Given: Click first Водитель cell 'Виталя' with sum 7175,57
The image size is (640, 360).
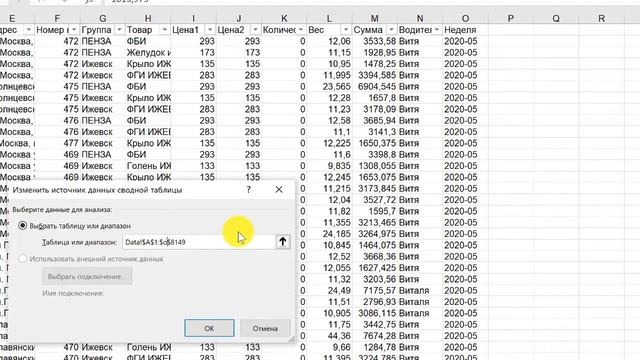Looking at the screenshot, I should pos(420,291).
